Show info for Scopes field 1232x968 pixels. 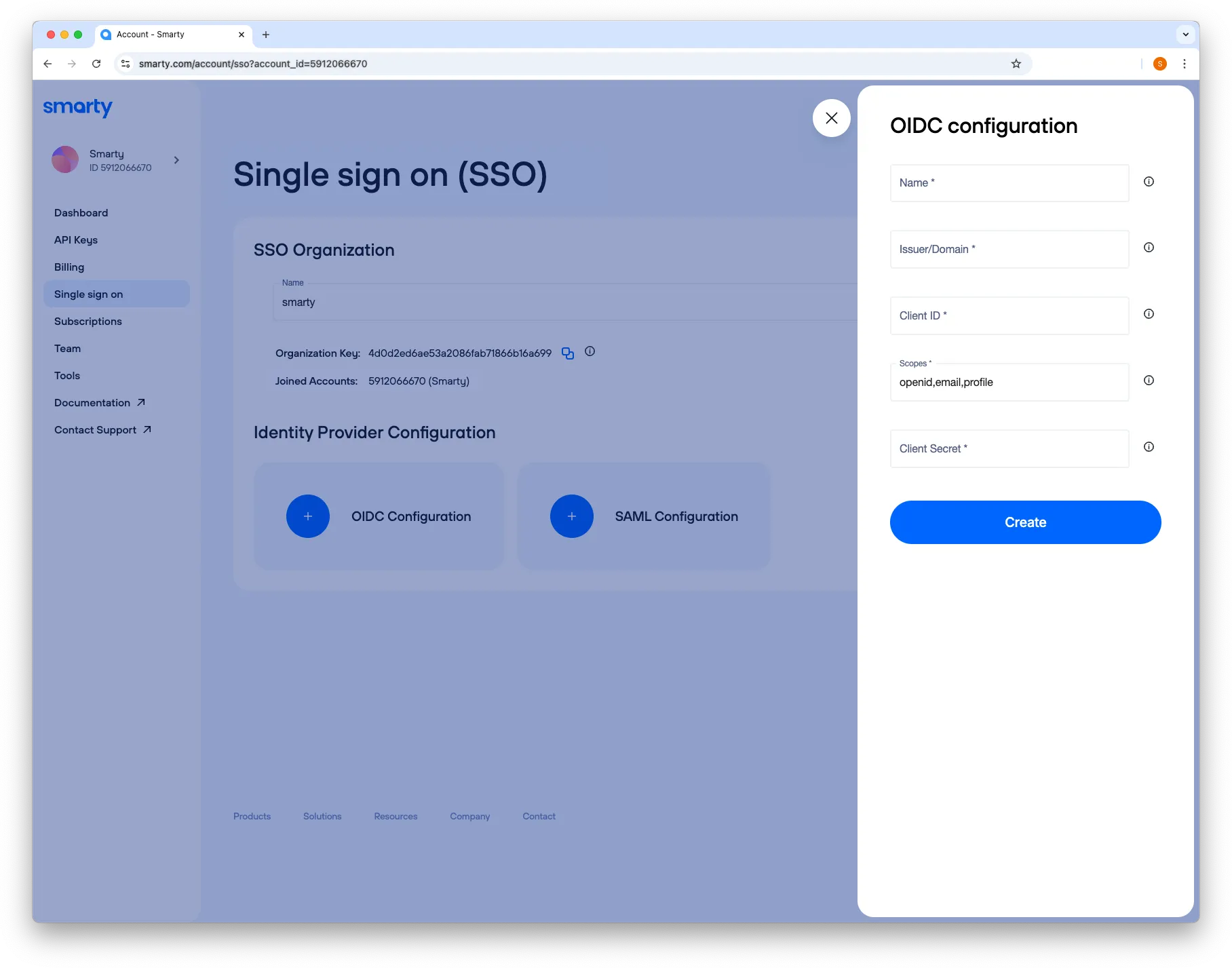[x=1149, y=381]
